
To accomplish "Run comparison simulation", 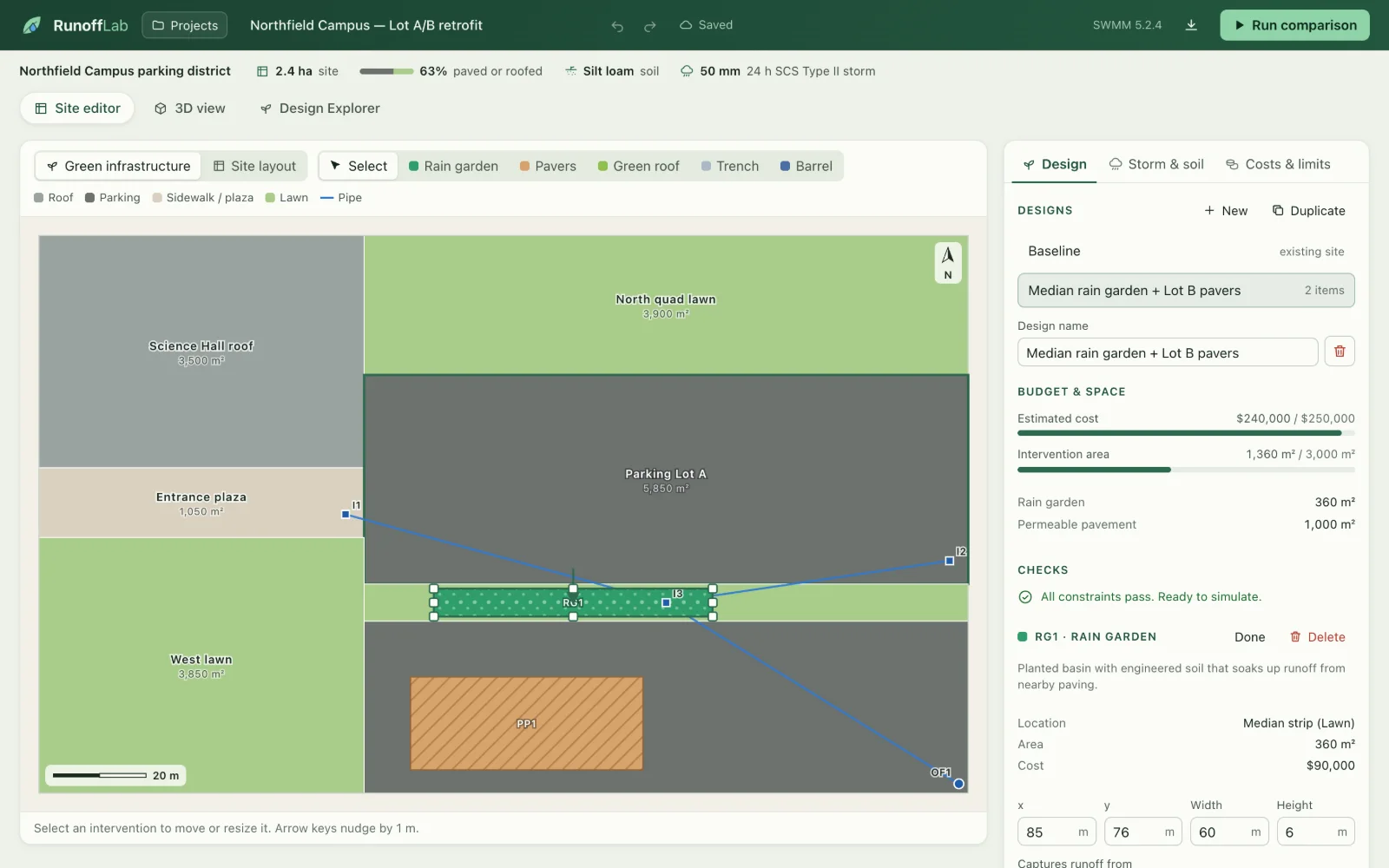I will [1294, 25].
